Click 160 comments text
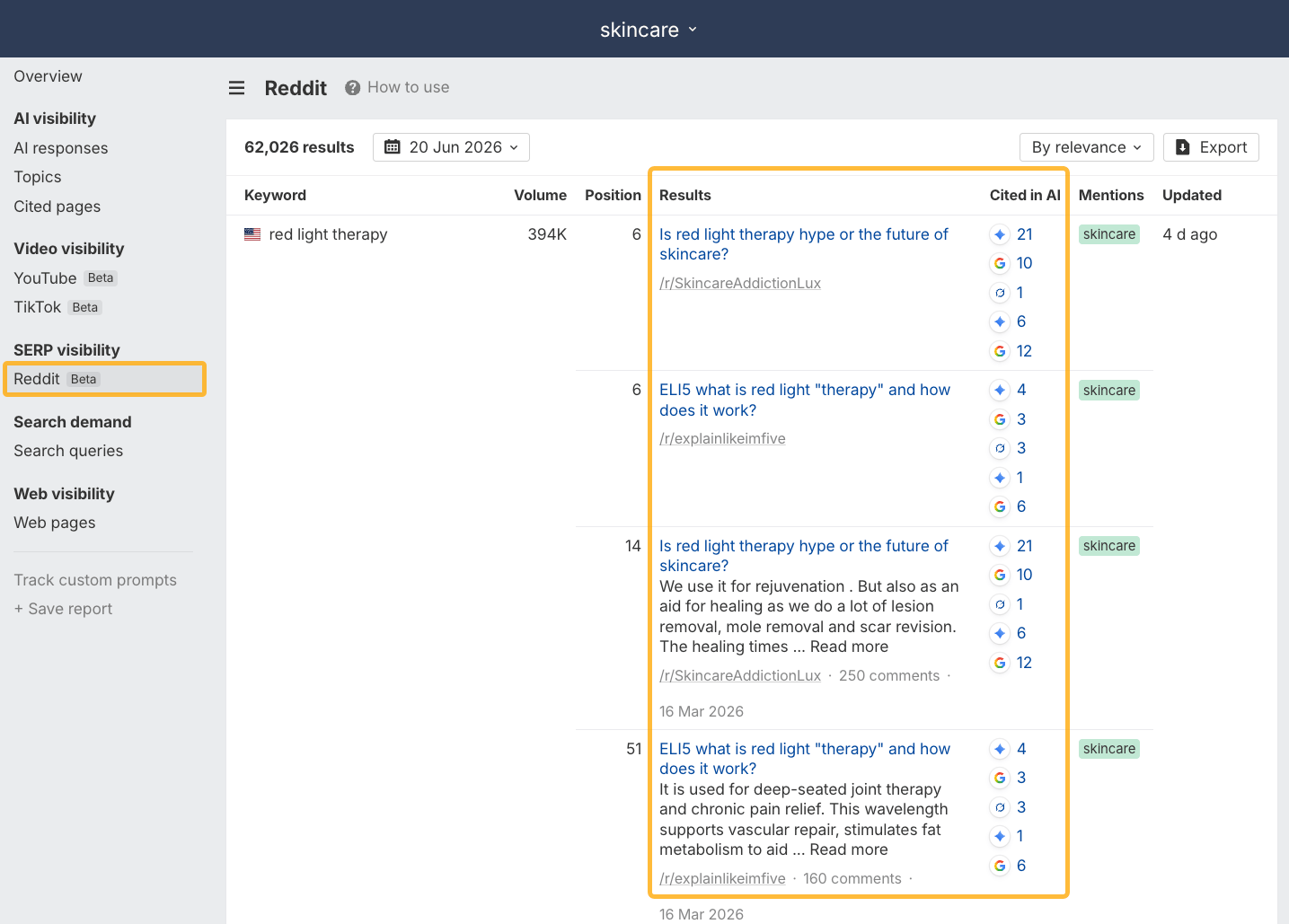The width and height of the screenshot is (1289, 924). [852, 878]
